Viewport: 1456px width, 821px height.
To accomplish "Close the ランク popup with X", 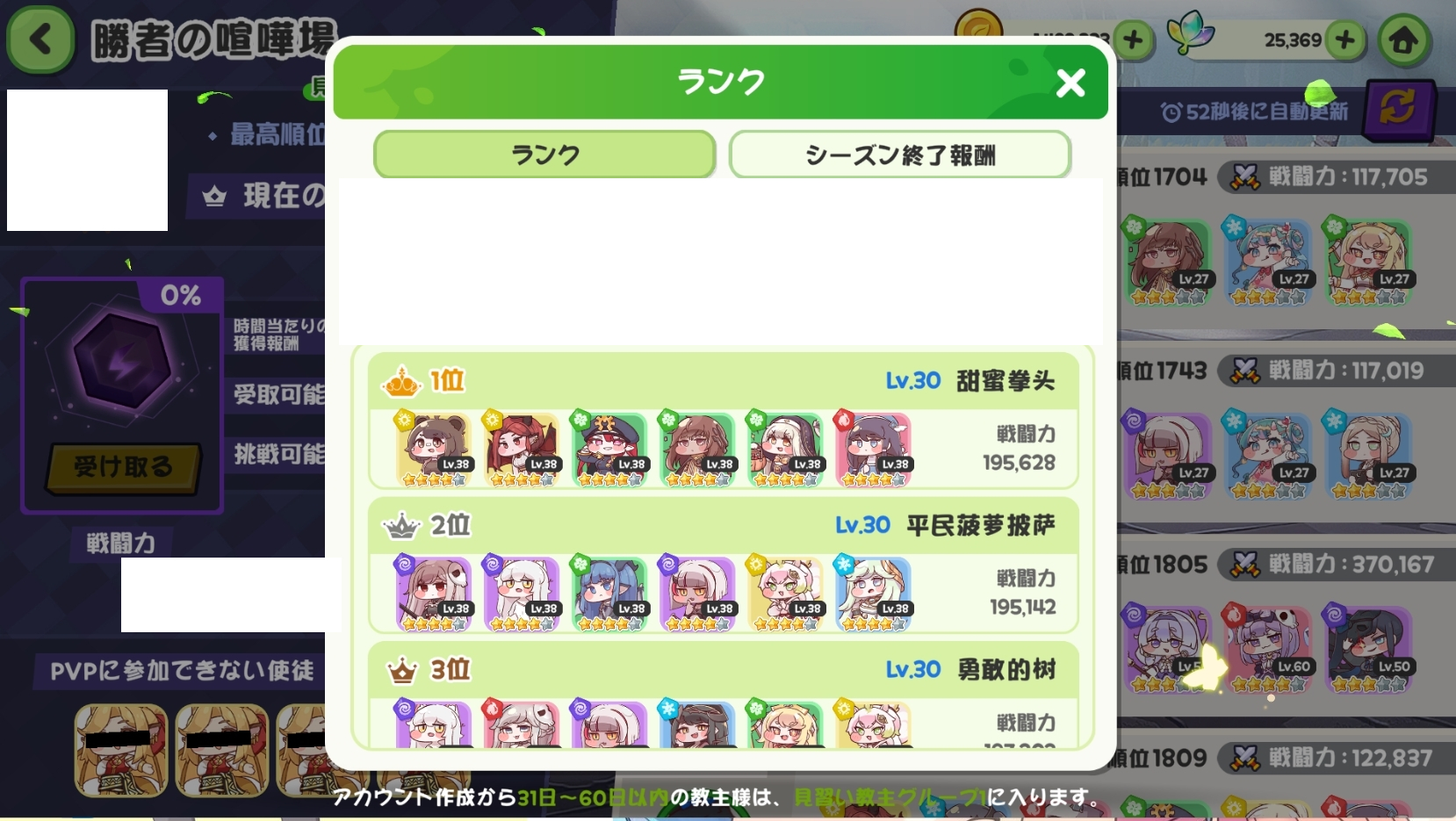I will (1070, 83).
